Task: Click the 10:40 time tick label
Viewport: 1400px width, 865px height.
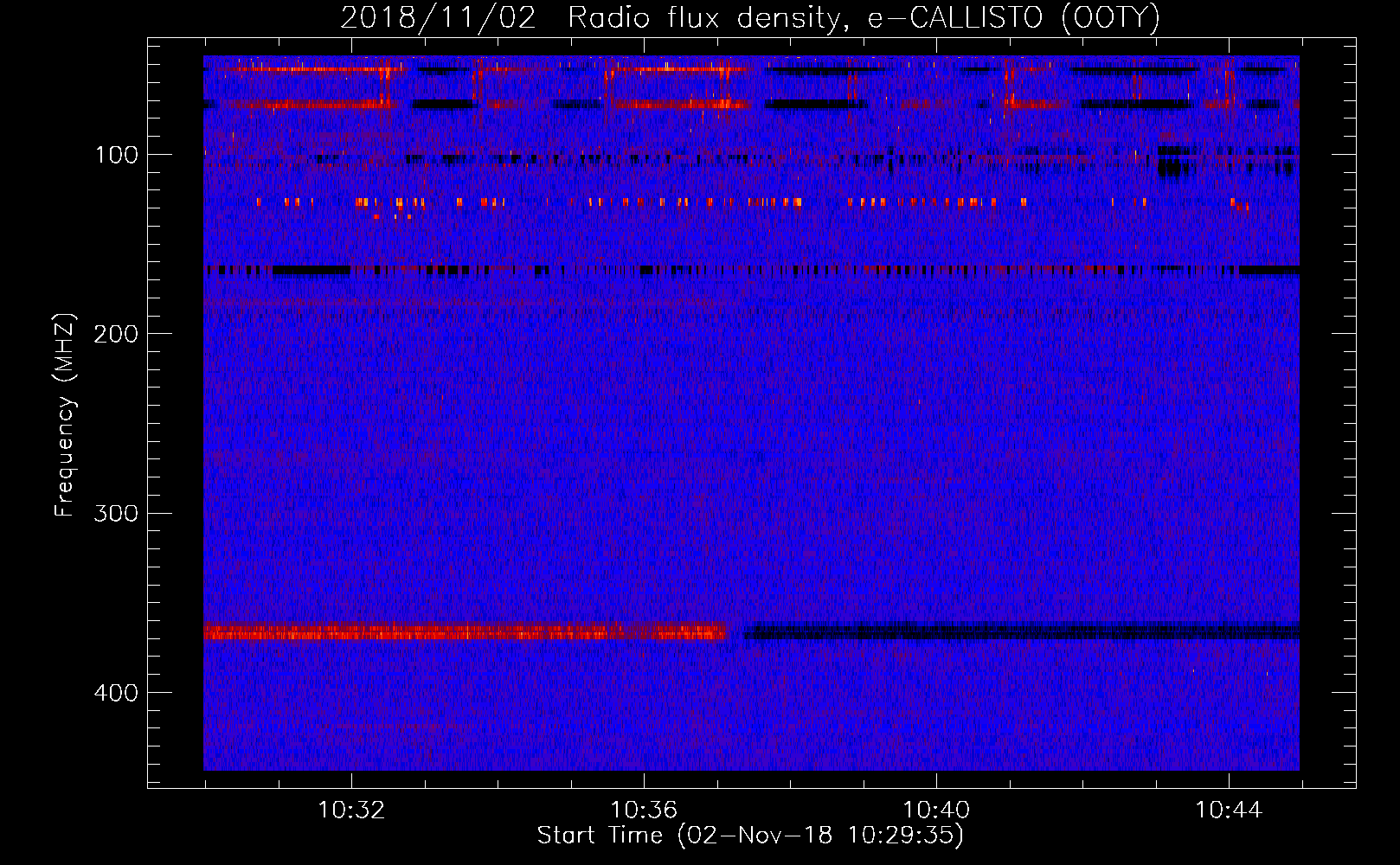Action: [936, 811]
